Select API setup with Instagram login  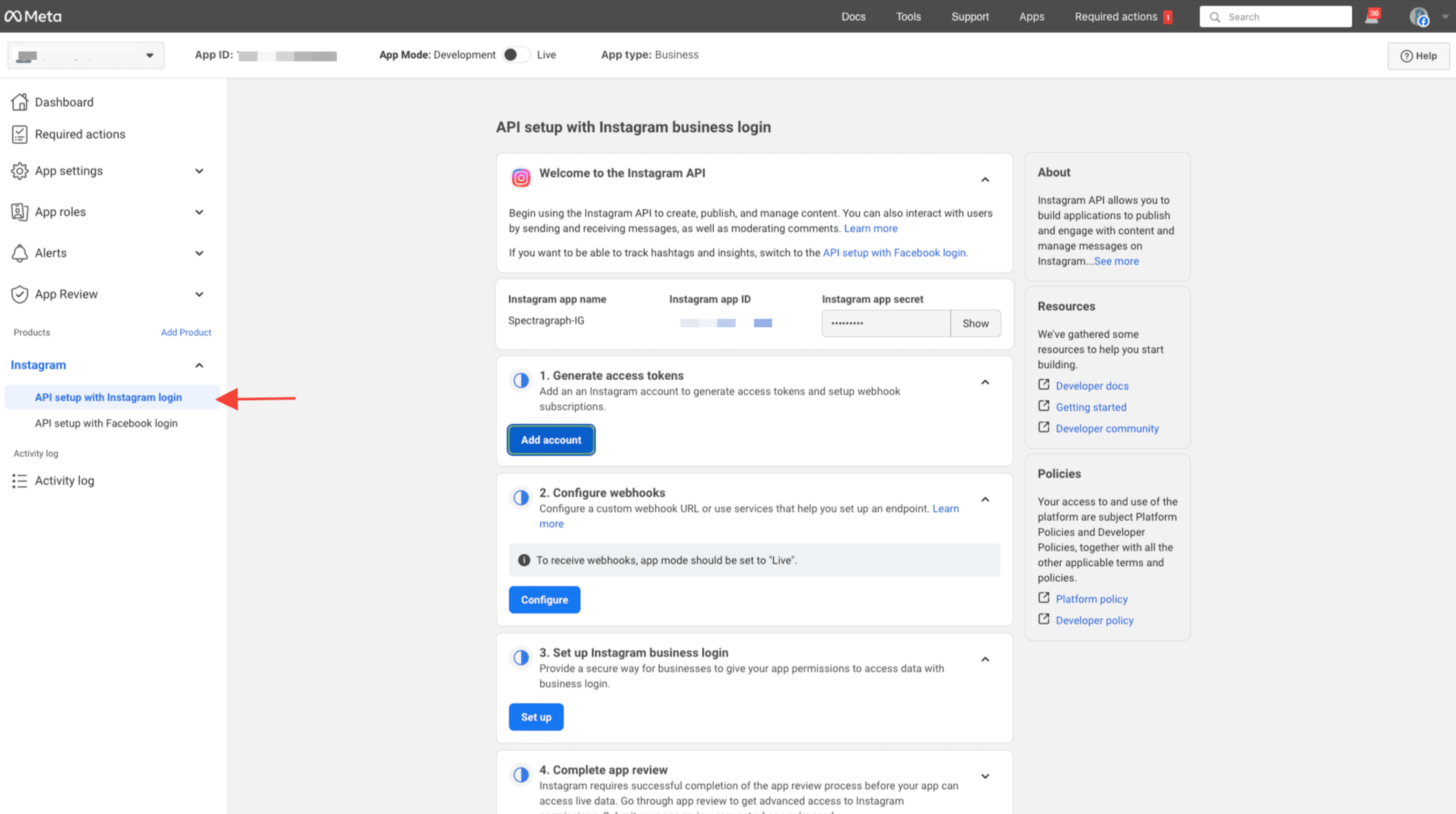click(108, 397)
